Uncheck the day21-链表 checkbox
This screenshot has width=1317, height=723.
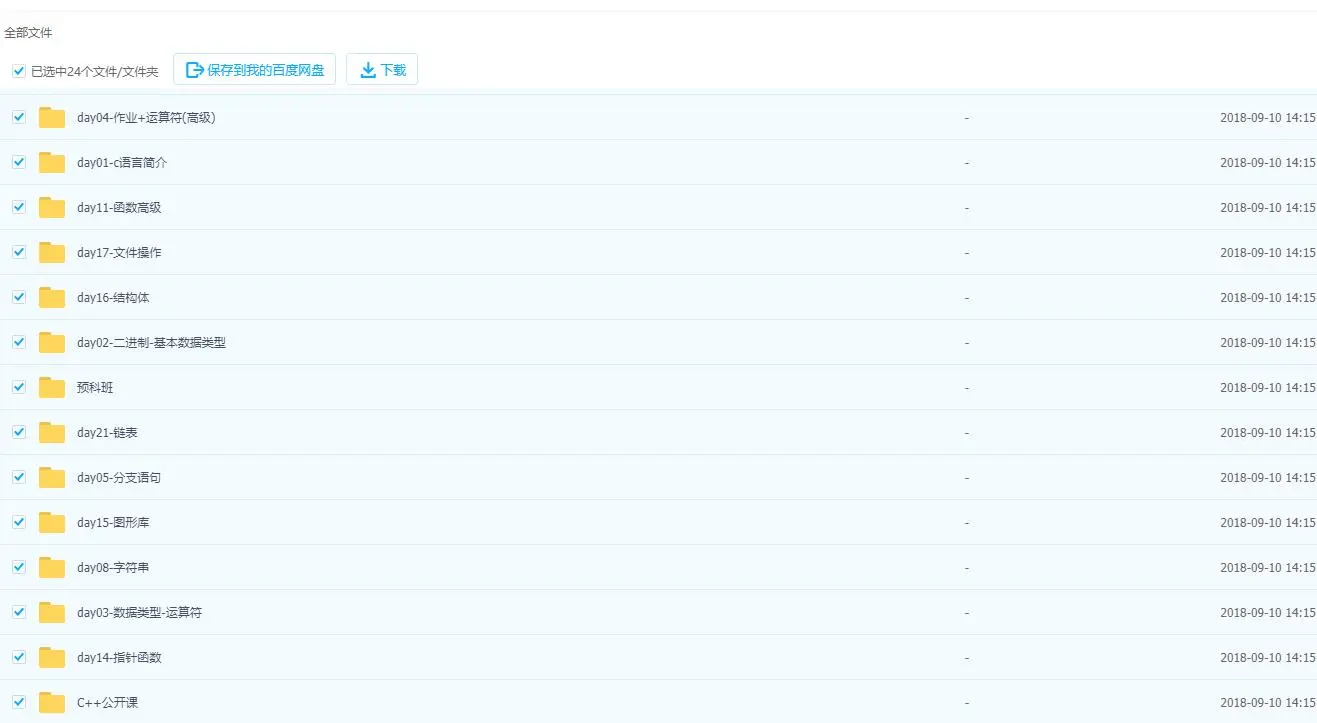pyautogui.click(x=19, y=432)
